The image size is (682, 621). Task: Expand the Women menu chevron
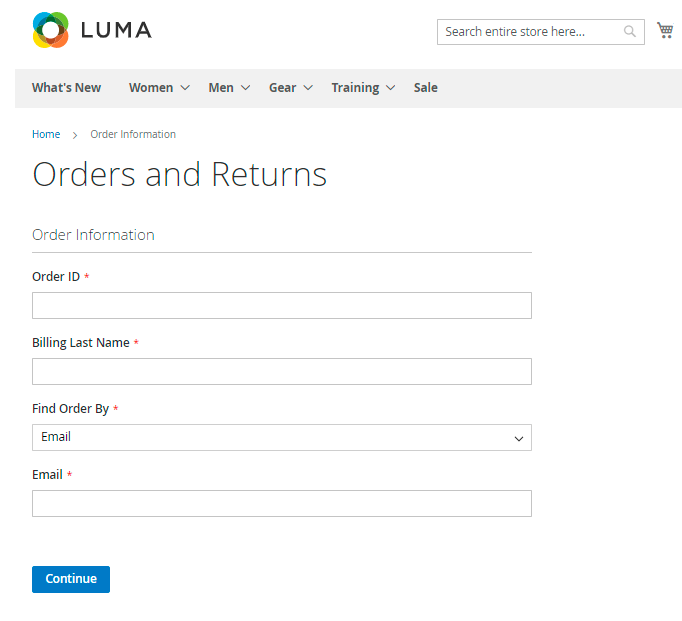click(x=184, y=88)
